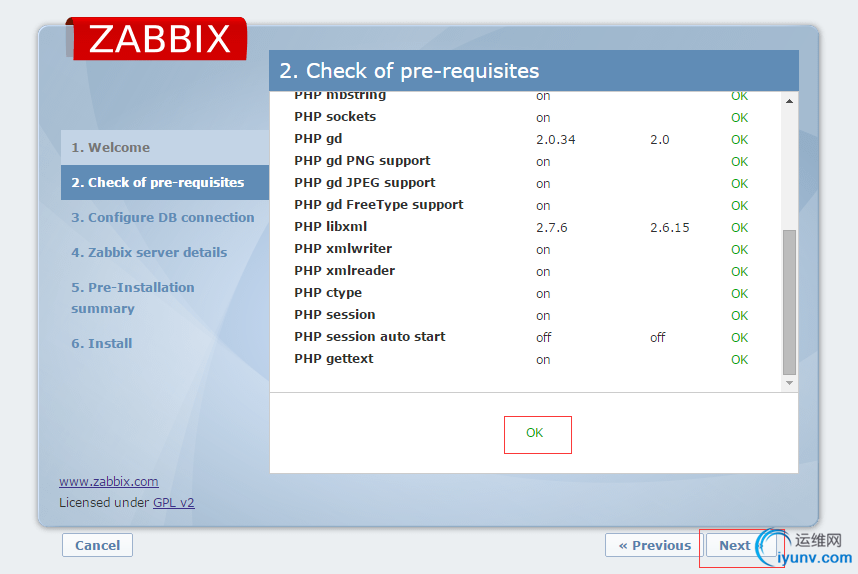Click the scrollbar down arrow
This screenshot has width=858, height=574.
click(789, 383)
